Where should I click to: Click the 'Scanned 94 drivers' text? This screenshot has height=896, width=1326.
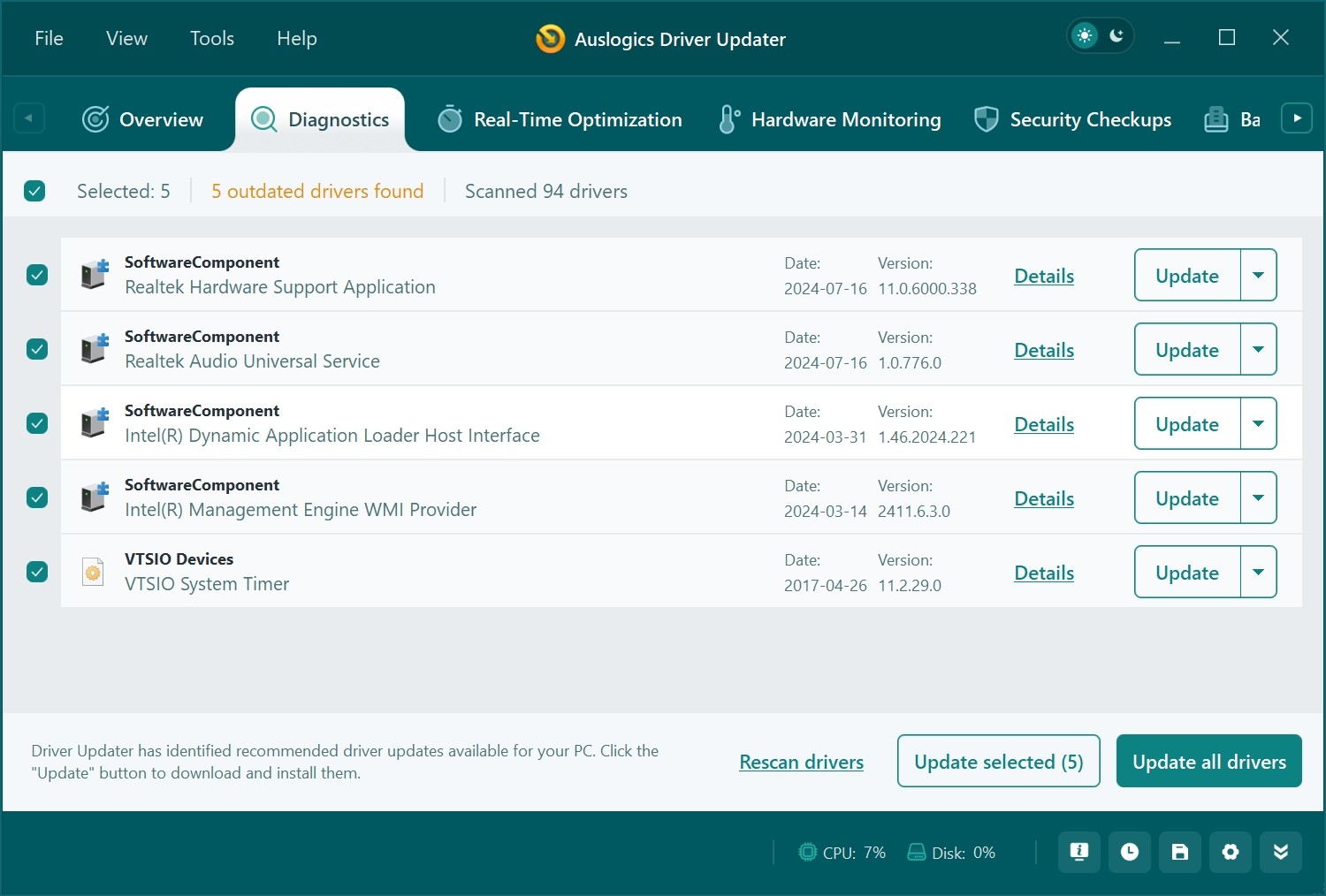click(x=546, y=191)
